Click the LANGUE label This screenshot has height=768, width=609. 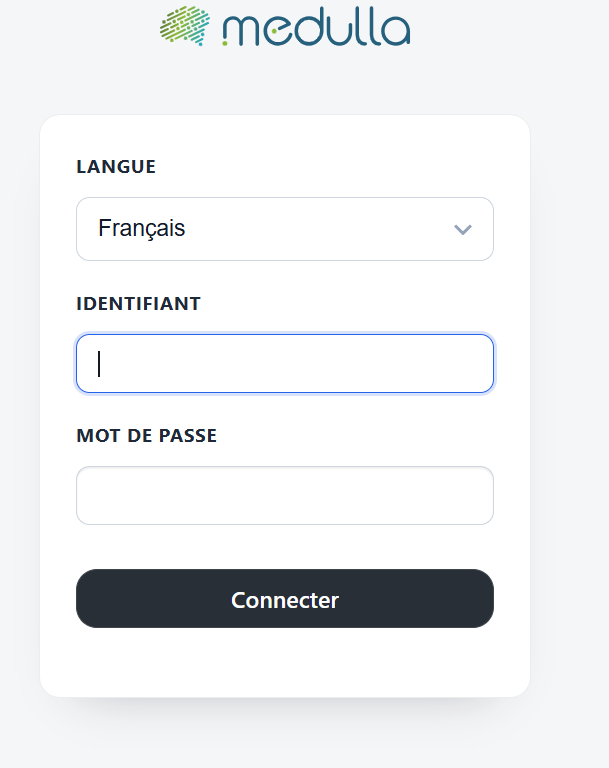click(x=116, y=167)
